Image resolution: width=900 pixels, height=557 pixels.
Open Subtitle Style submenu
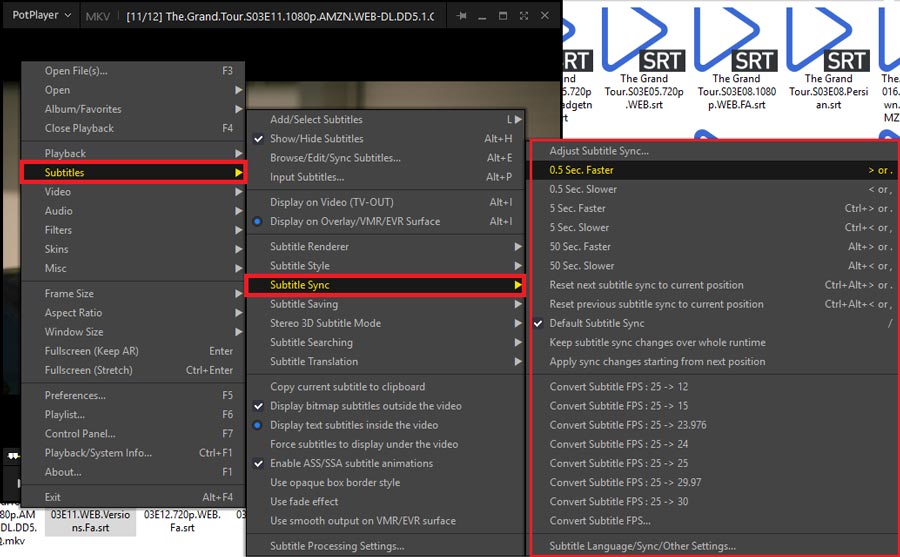[386, 266]
